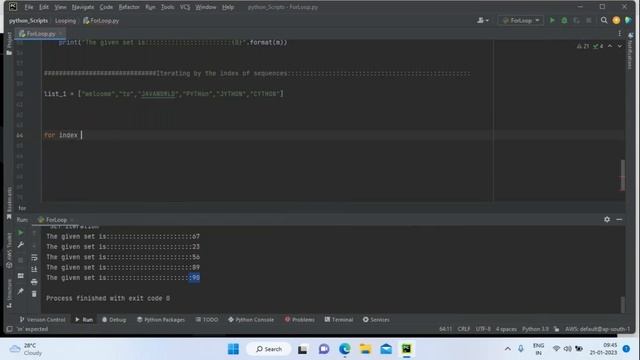The image size is (640, 360).
Task: Close the ForLoop tab in the Run panel
Action: pos(71,220)
